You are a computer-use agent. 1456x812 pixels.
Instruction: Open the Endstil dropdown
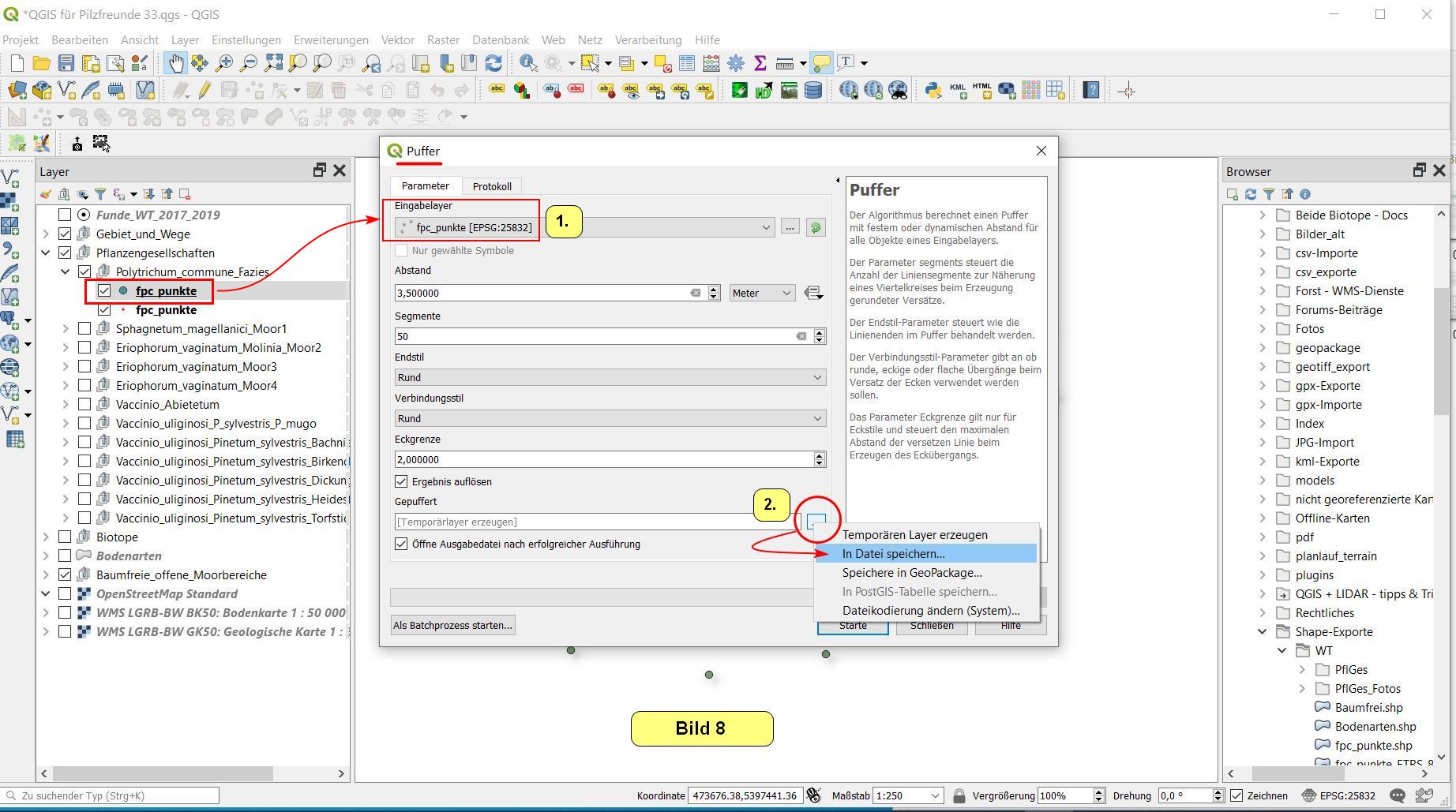pyautogui.click(x=610, y=377)
